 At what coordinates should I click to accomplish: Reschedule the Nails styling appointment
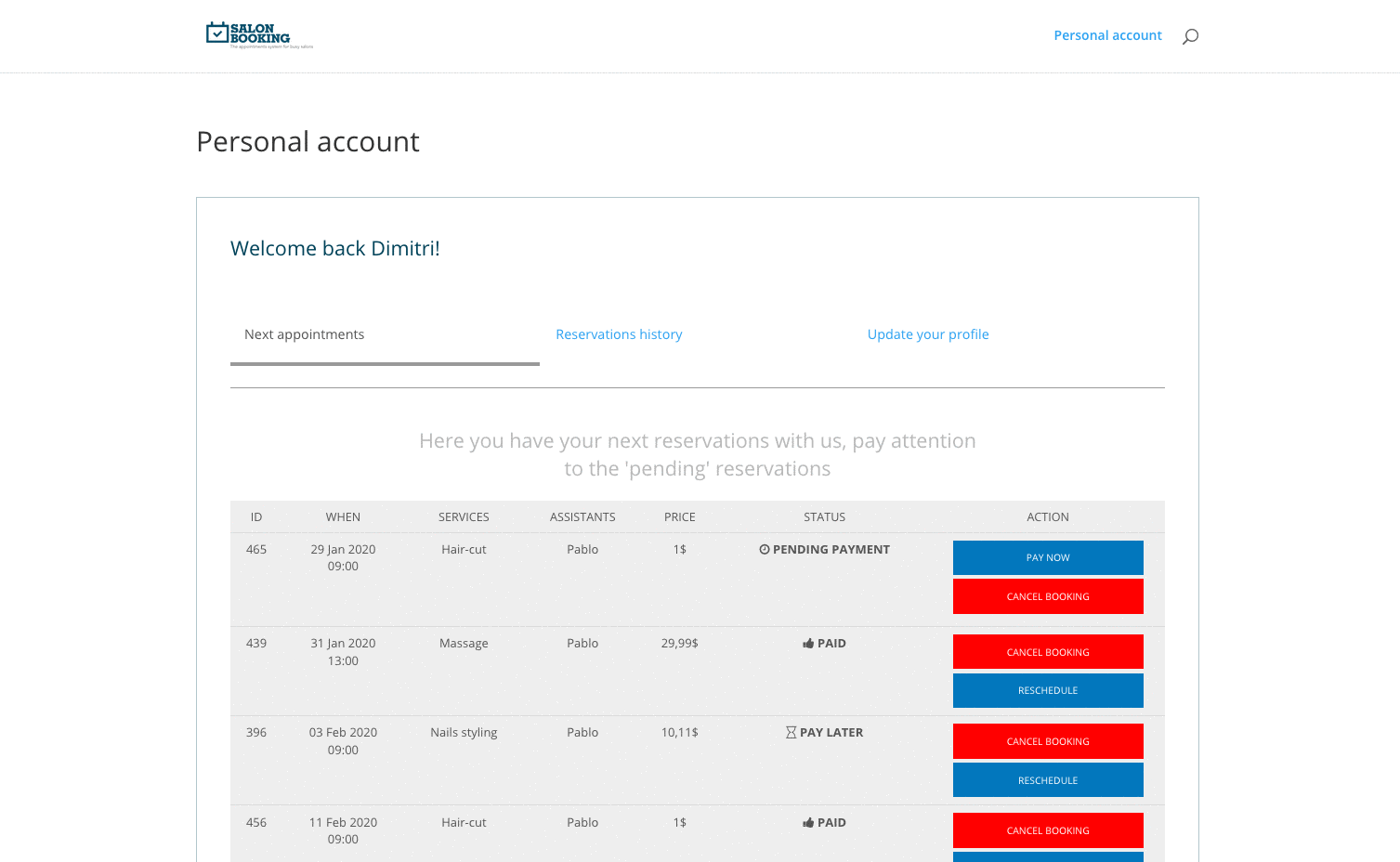[x=1047, y=780]
